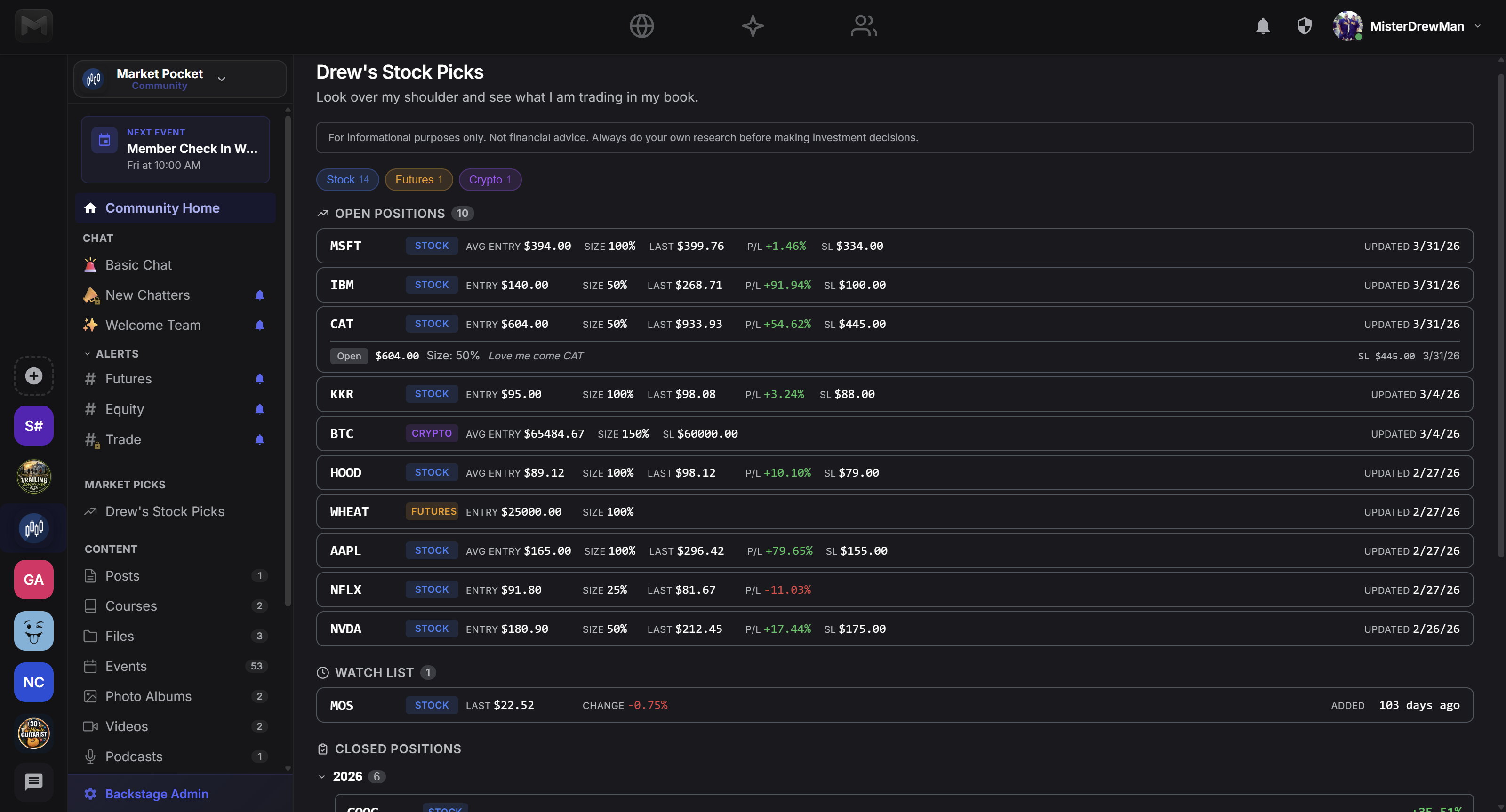Expand the BTC crypto position row
The image size is (1506, 812).
(895, 433)
